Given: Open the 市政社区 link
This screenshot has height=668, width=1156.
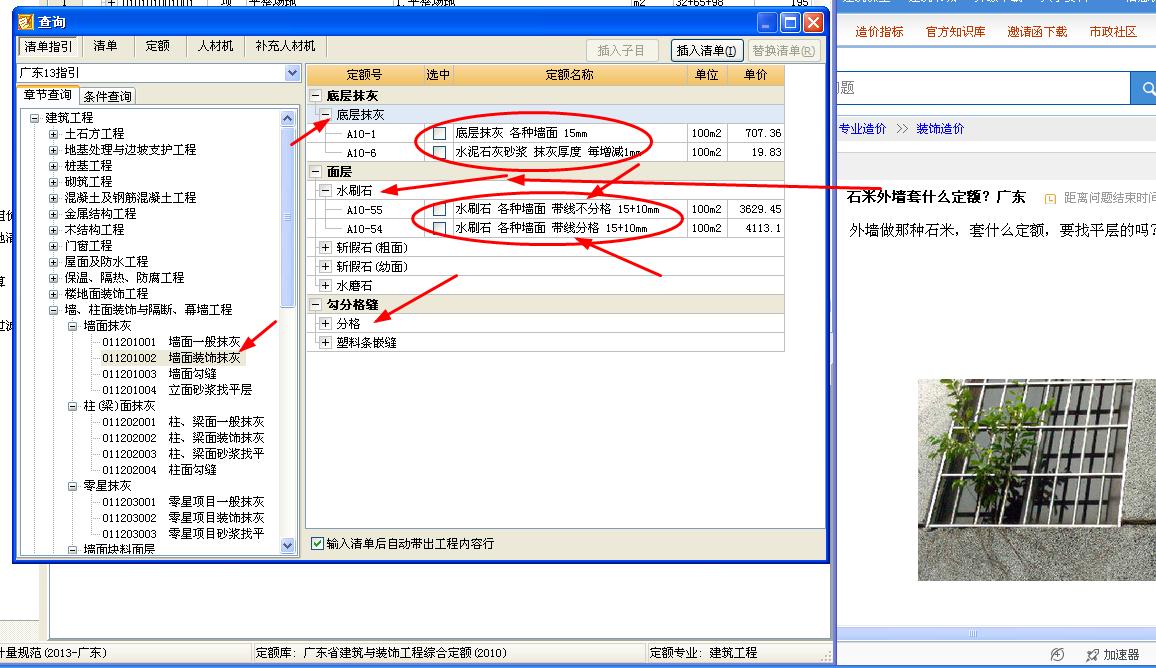Looking at the screenshot, I should pyautogui.click(x=1113, y=32).
